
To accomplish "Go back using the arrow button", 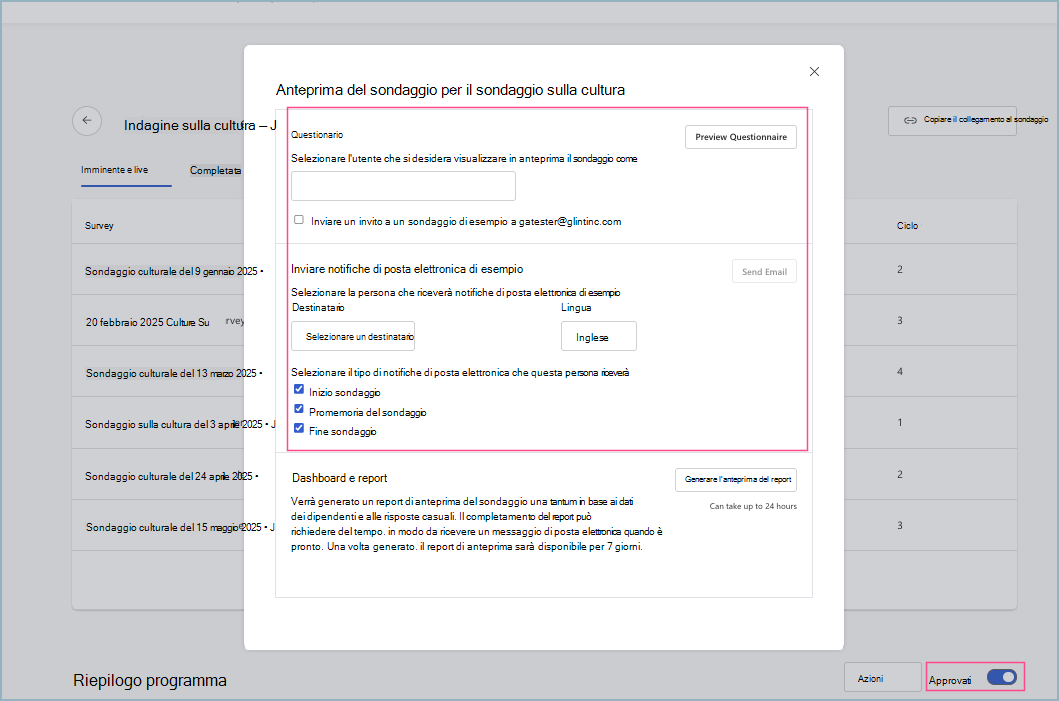I will pyautogui.click(x=87, y=121).
